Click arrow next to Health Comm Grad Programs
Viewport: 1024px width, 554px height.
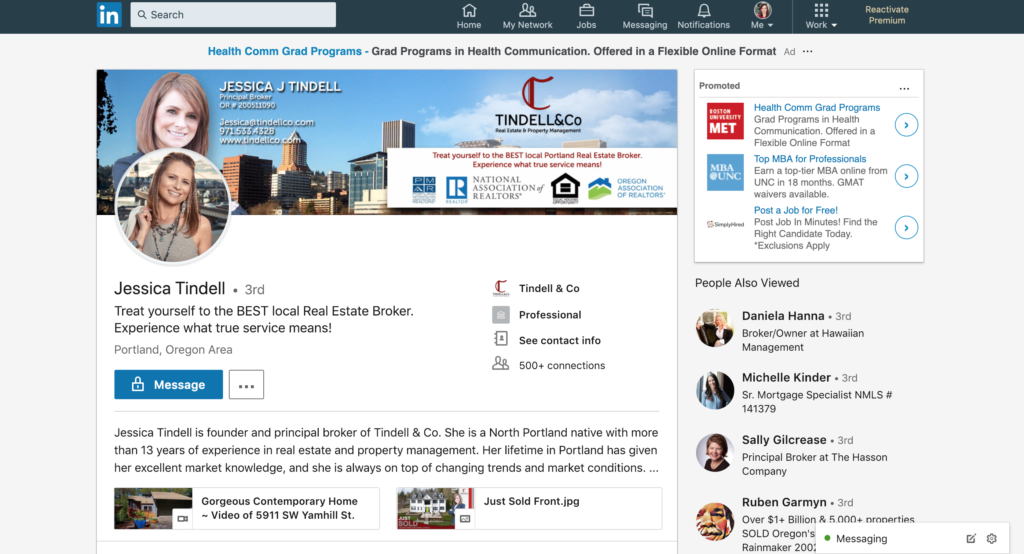[x=906, y=125]
